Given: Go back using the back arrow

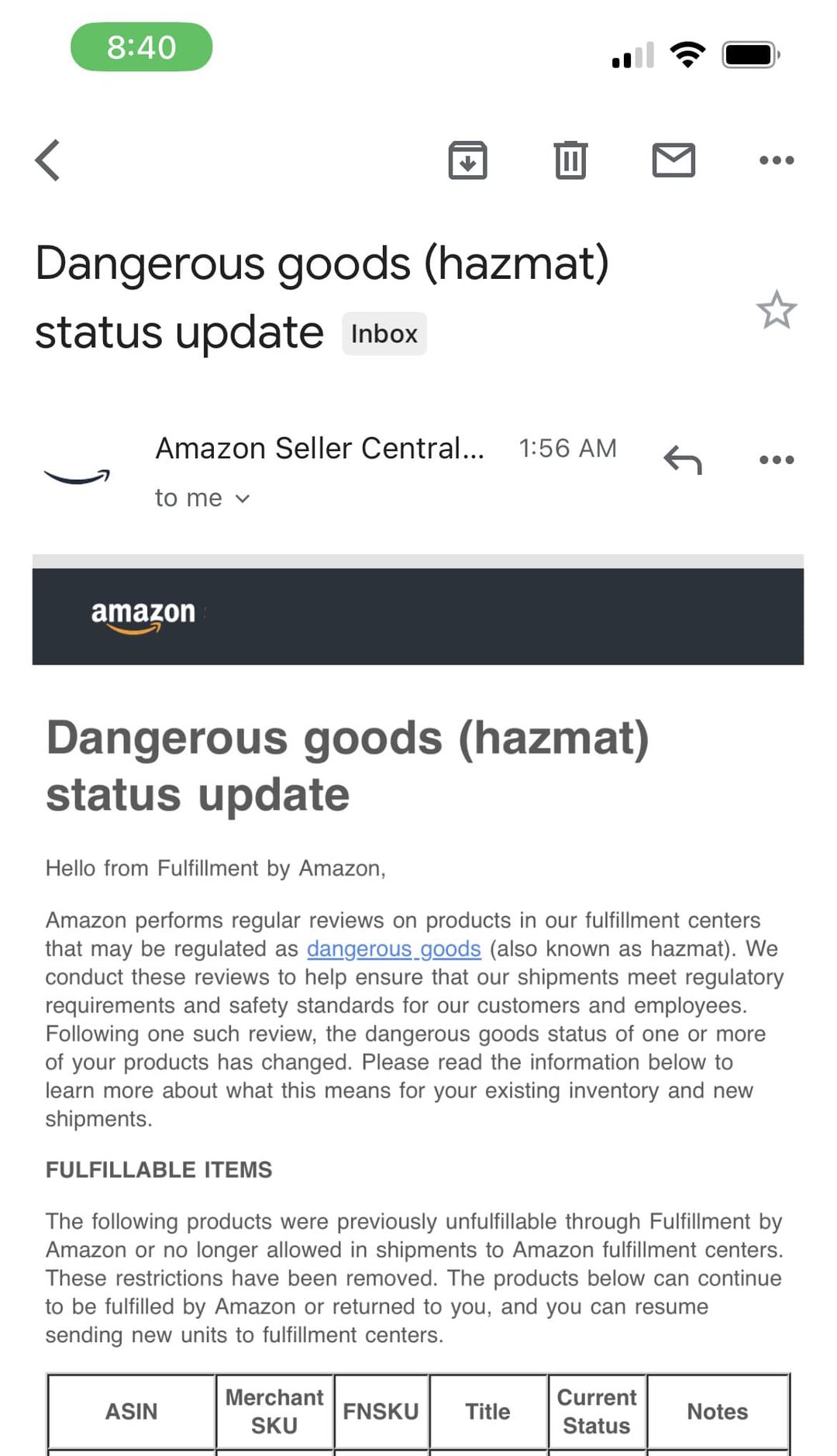Looking at the screenshot, I should (x=48, y=160).
